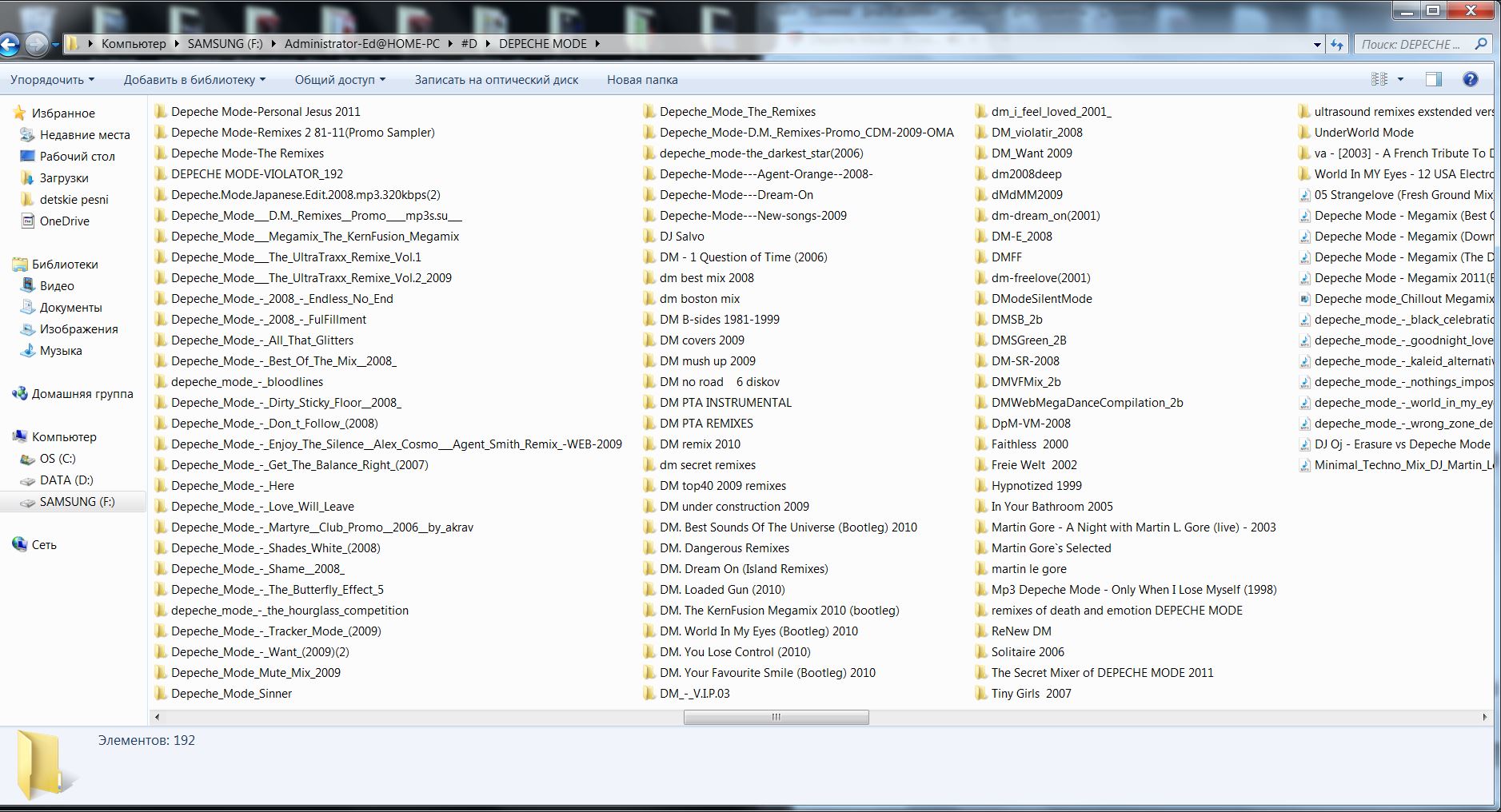Open detski pesni in favorites
The image size is (1501, 812).
point(74,200)
